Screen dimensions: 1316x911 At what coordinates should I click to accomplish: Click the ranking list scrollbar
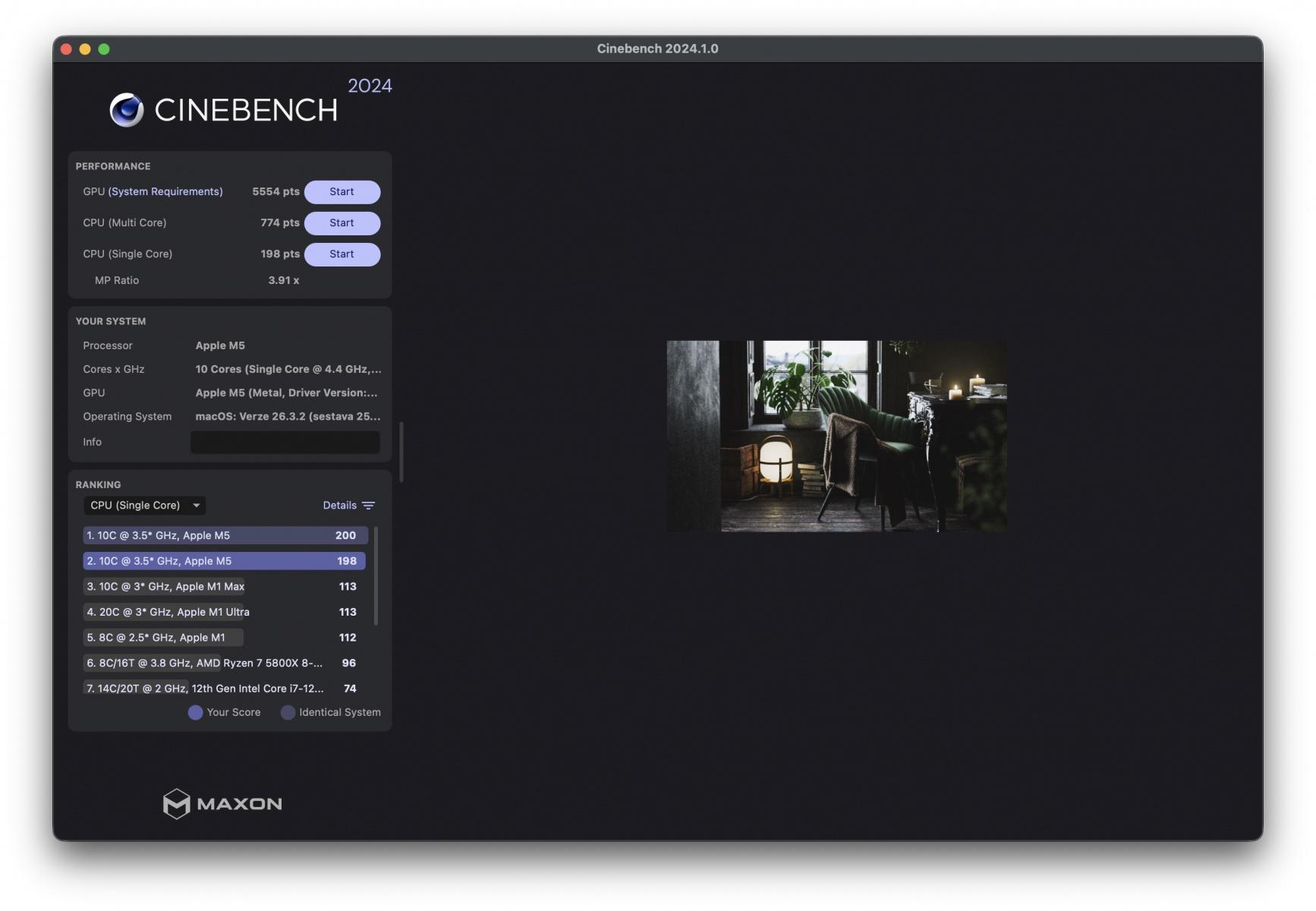coord(376,575)
